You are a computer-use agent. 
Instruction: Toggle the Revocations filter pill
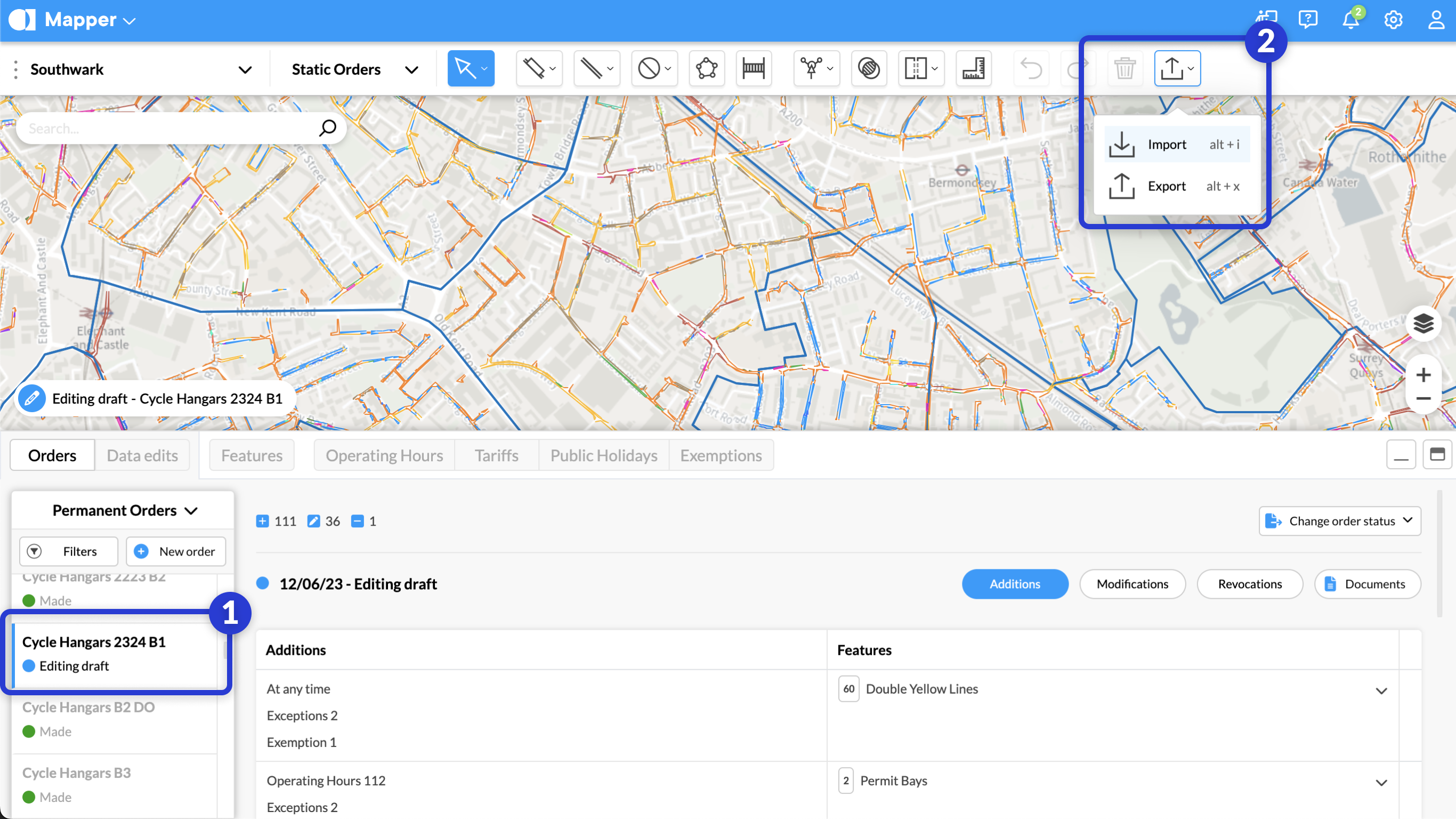click(1249, 584)
